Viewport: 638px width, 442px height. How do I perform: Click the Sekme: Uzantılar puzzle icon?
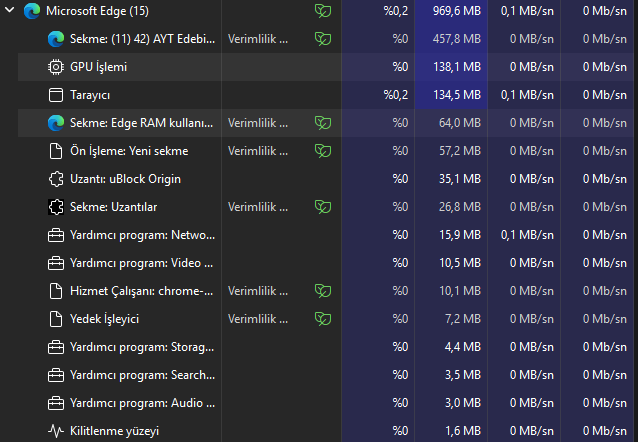pyautogui.click(x=55, y=207)
